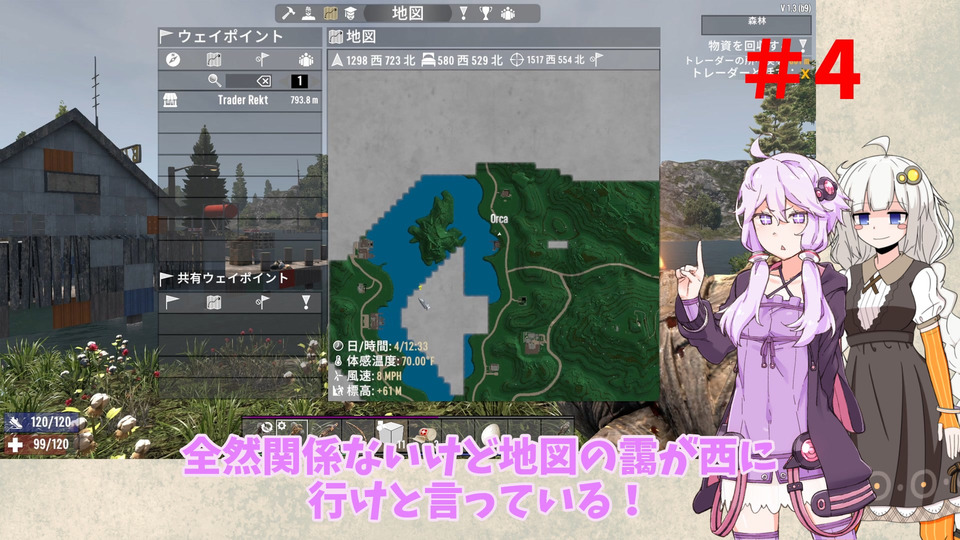Click the island in the middle of the lake
960x540 pixels.
[436, 227]
